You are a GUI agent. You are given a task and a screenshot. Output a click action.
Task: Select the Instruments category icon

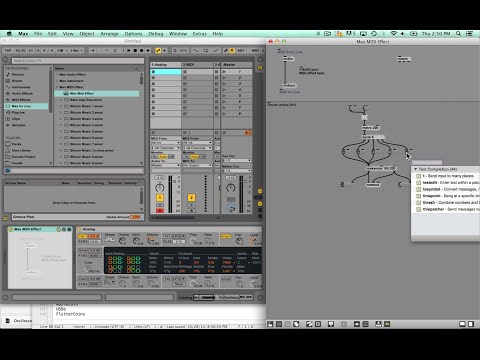pyautogui.click(x=8, y=87)
